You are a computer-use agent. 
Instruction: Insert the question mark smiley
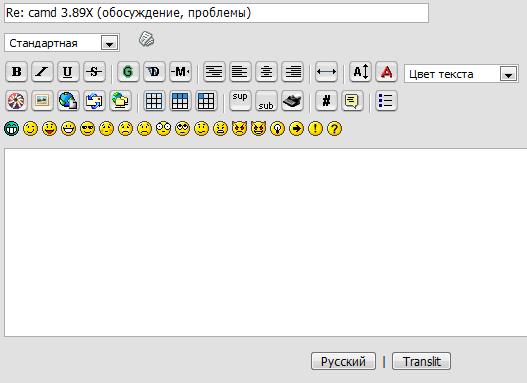[x=334, y=129]
